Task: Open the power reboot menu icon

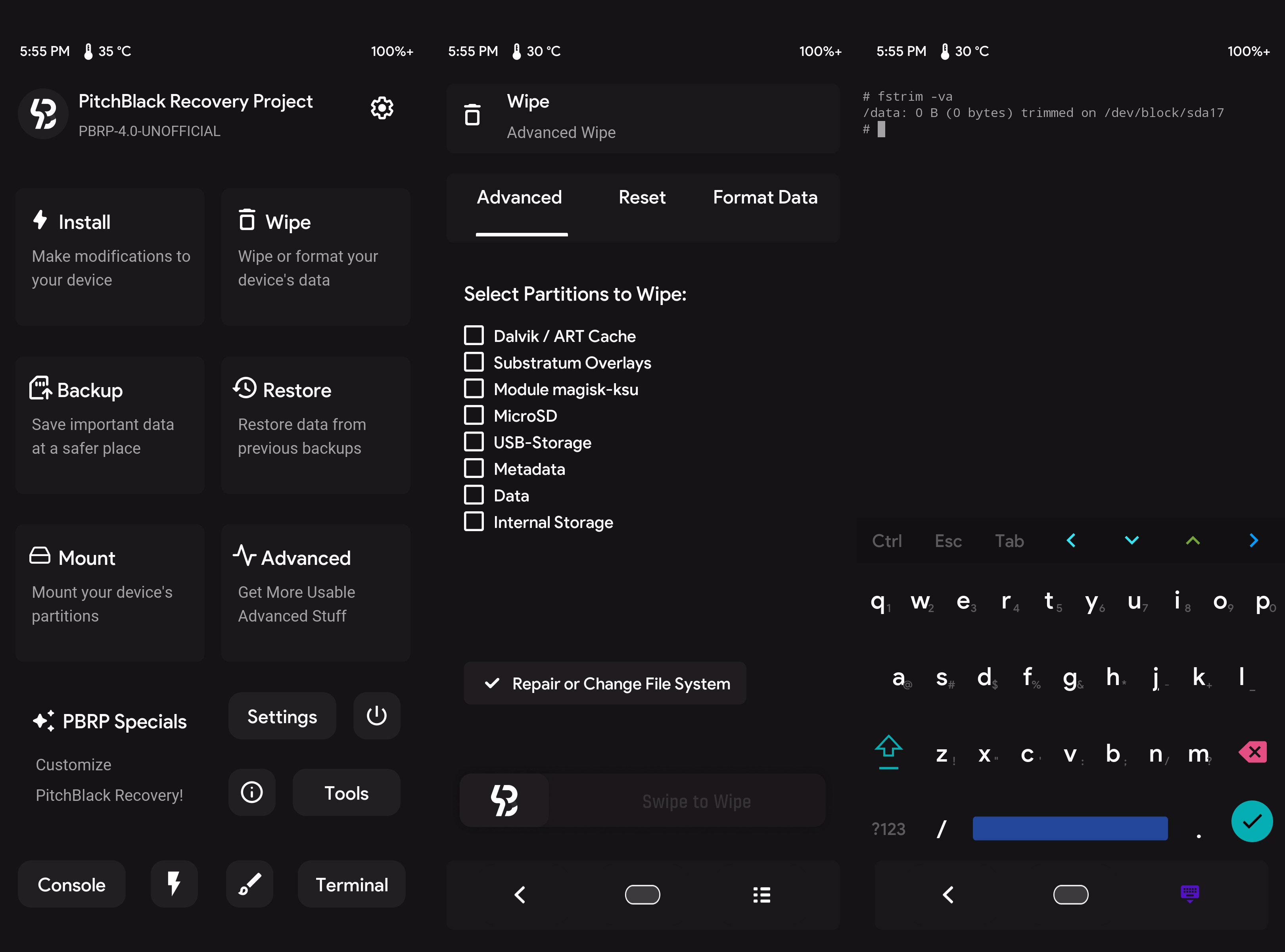Action: coord(377,716)
